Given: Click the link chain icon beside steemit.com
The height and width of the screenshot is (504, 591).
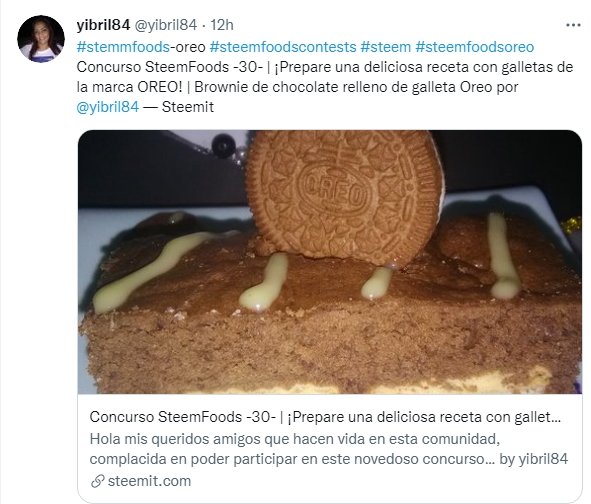Looking at the screenshot, I should 98,481.
